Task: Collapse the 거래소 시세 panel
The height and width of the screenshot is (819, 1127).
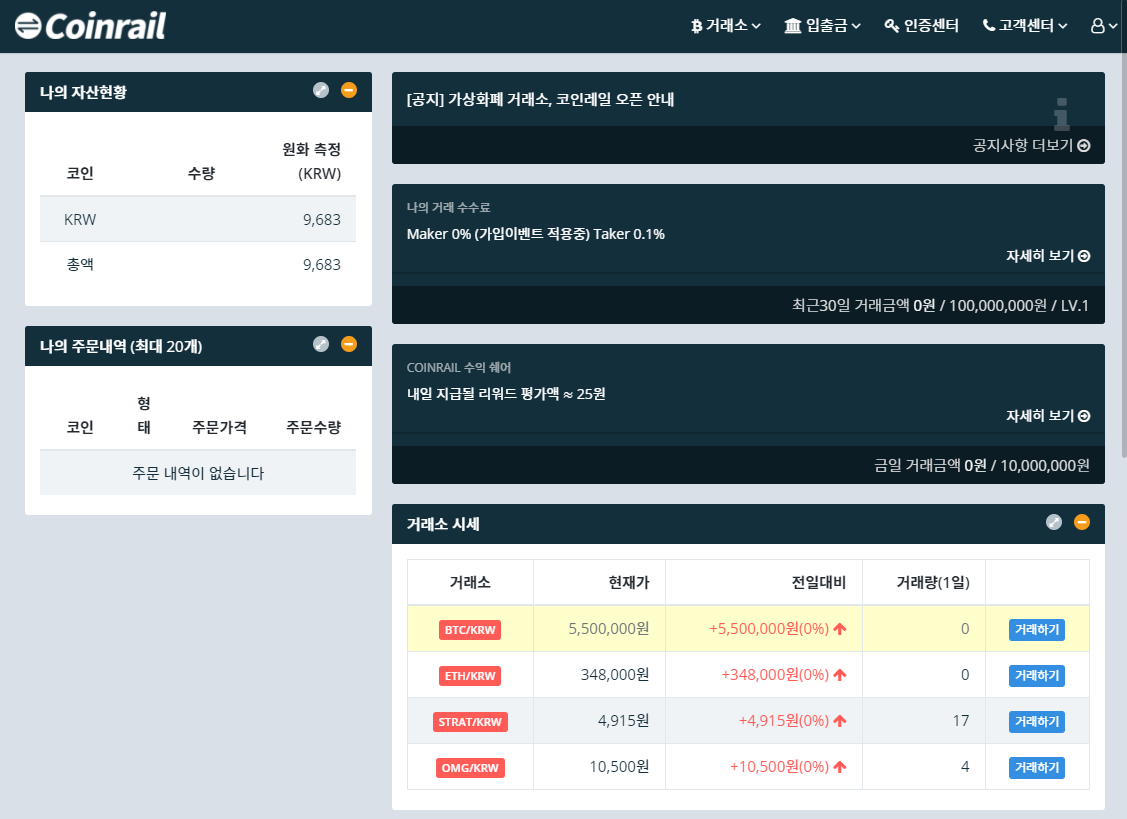Action: [x=1082, y=522]
